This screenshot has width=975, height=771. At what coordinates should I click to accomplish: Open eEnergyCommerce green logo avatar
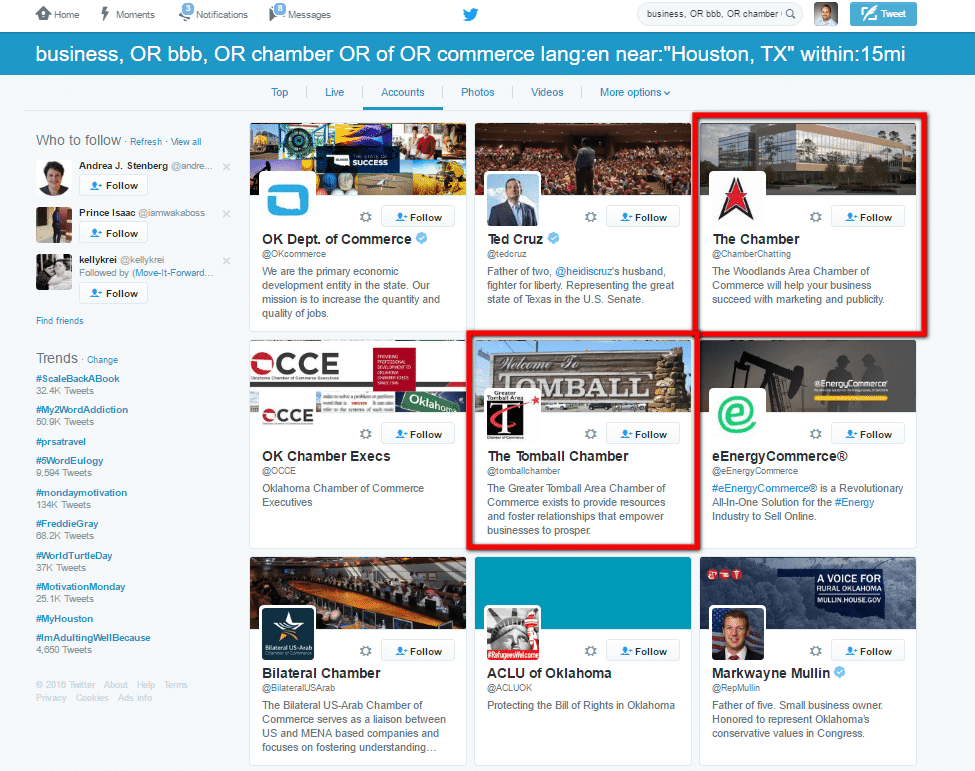tap(737, 415)
